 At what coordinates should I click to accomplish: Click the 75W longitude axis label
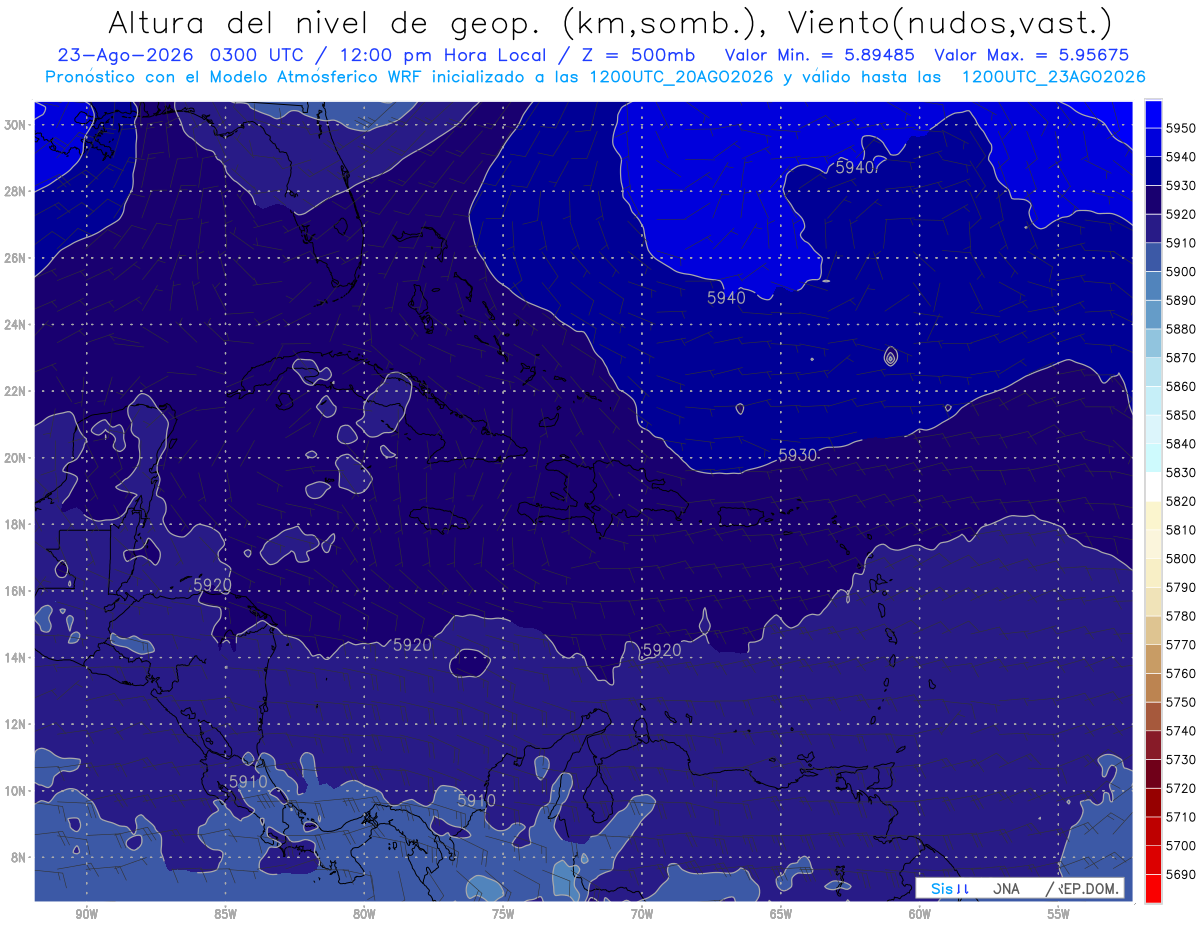[x=503, y=914]
